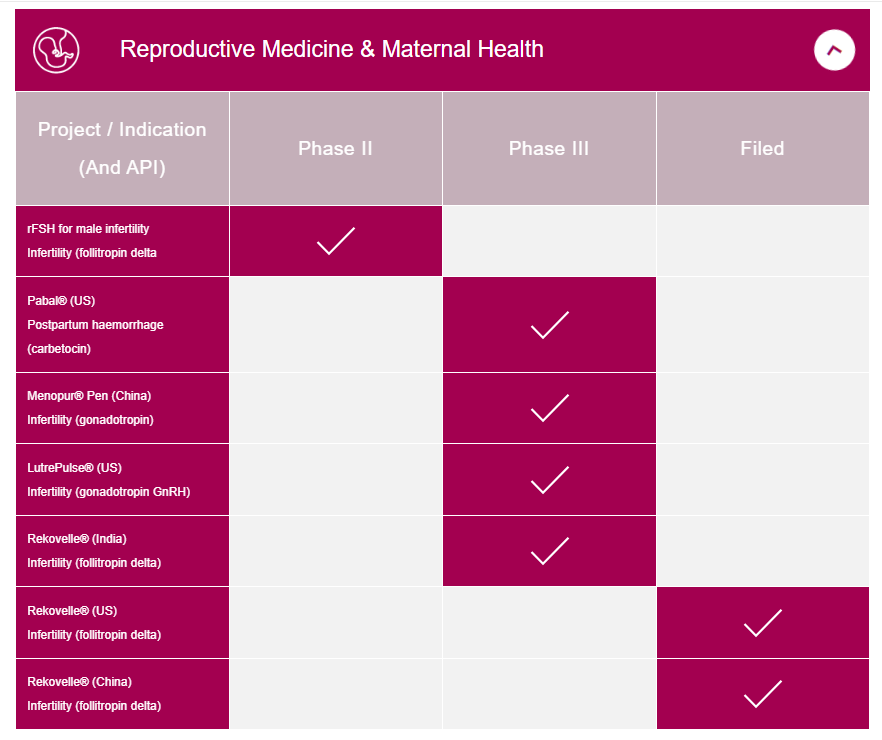Click the Phase III checkmark for LutrePulse
Screen dimensions: 882x740
tap(549, 480)
